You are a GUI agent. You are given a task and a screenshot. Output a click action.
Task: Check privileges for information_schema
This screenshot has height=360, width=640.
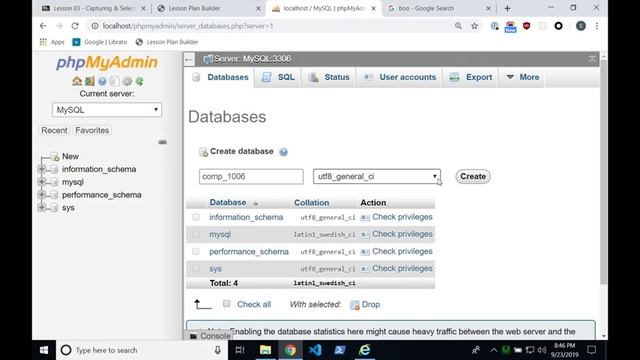396,217
